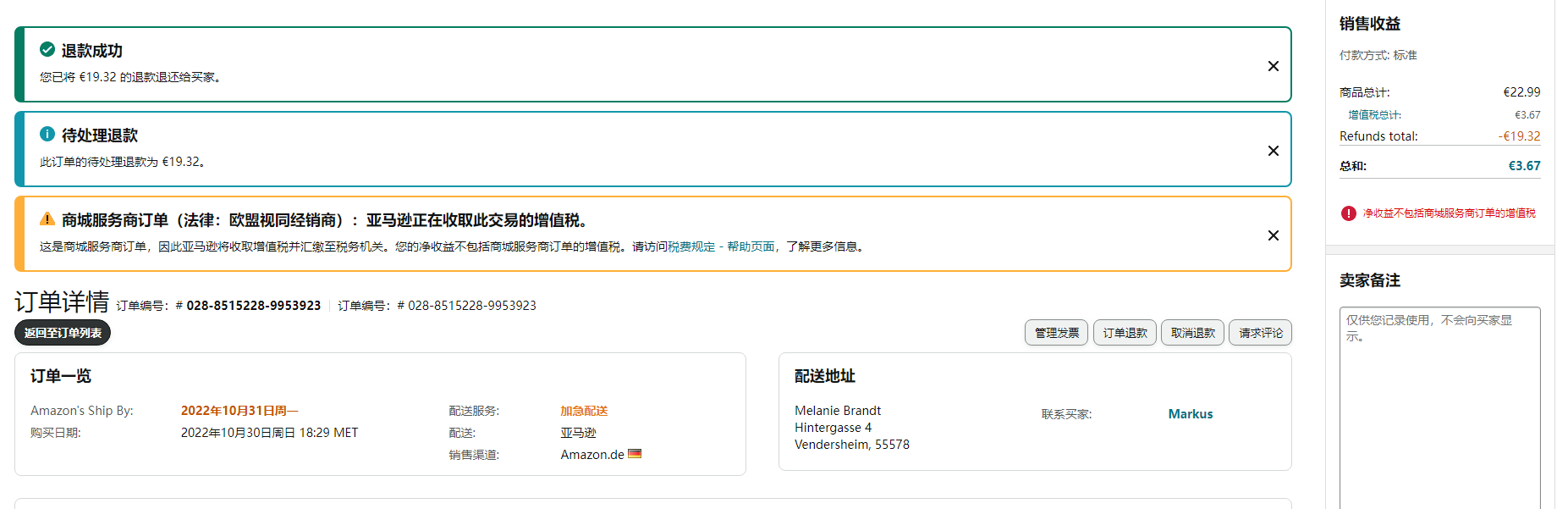Contact buyer via the Markus link
Screen dimensions: 1568x509
1190,414
